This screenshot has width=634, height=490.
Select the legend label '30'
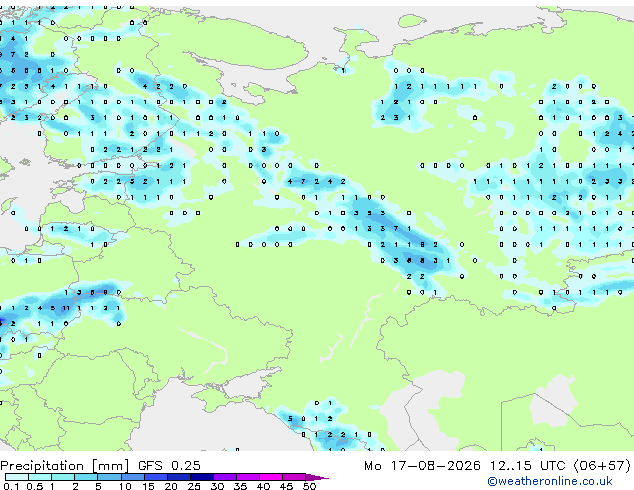[217, 486]
